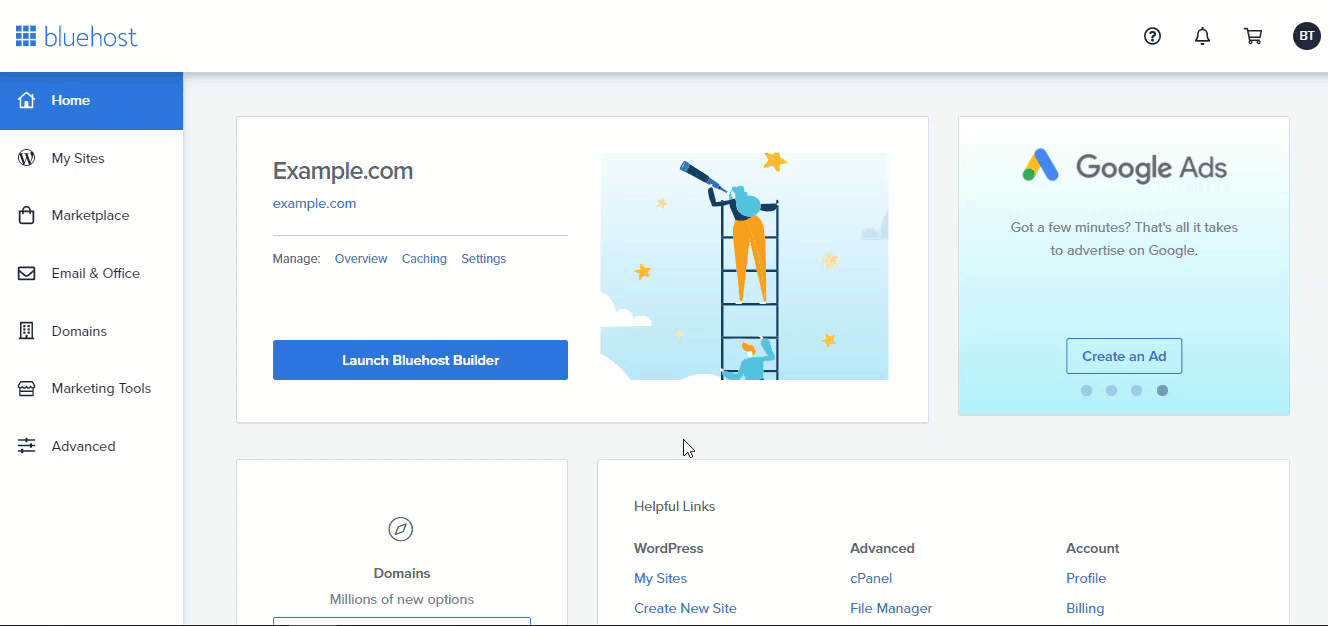The image size is (1328, 626).
Task: Open the Caching management tab
Action: click(x=424, y=258)
